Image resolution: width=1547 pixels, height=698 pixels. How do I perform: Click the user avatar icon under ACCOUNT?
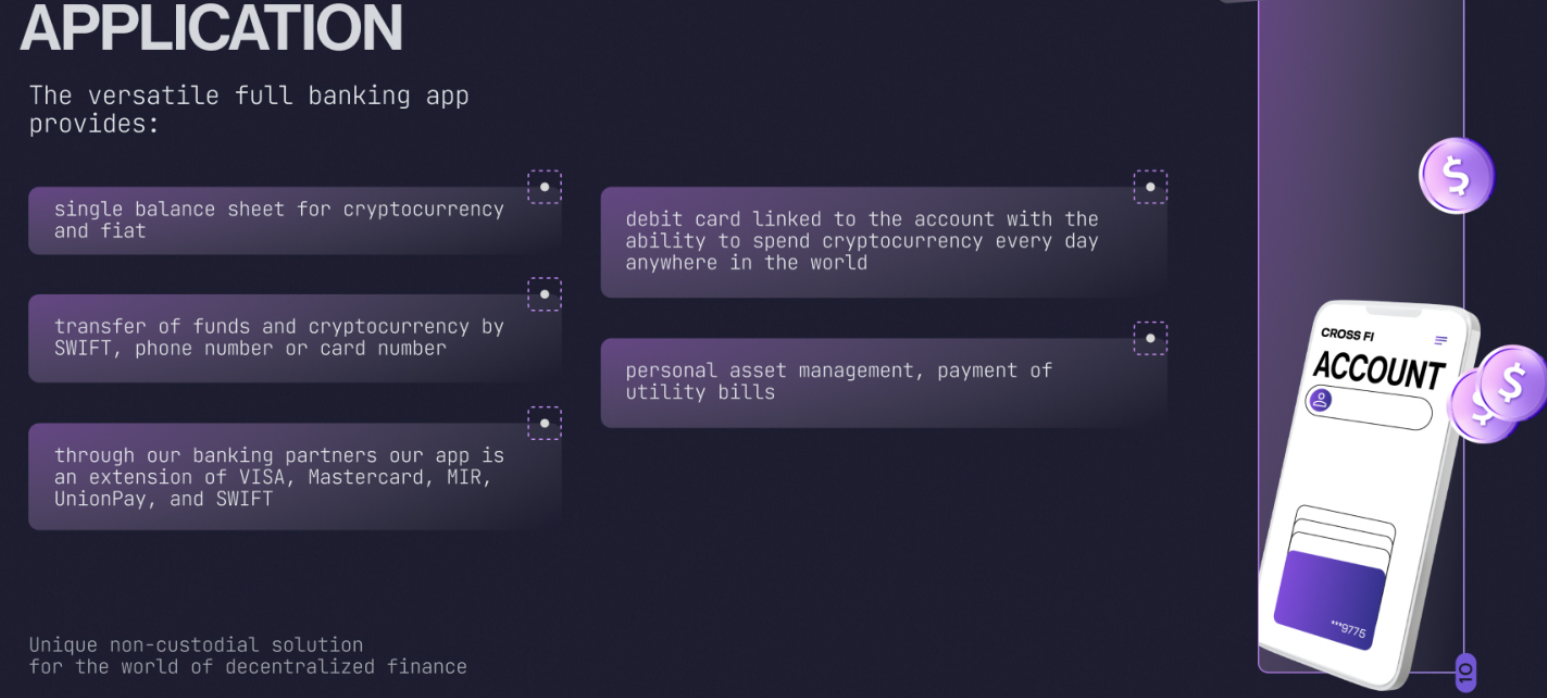point(1321,402)
